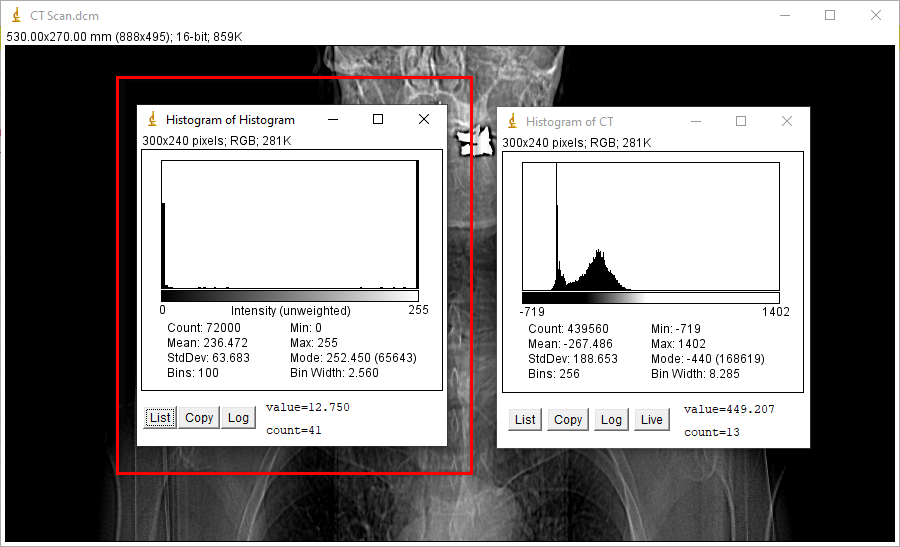Click 'Histogram of CT' window title
900x547 pixels.
click(569, 122)
